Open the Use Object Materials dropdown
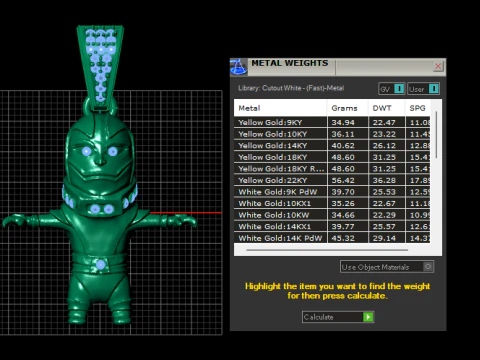480x360 pixels. [387, 267]
